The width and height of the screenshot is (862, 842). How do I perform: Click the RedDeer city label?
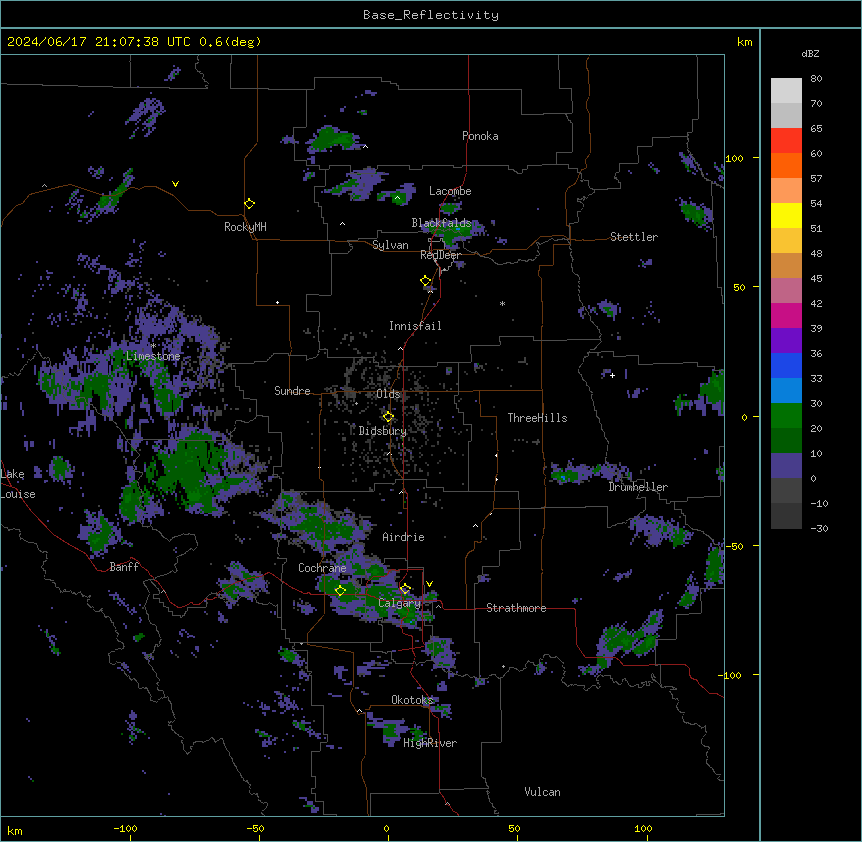(440, 255)
